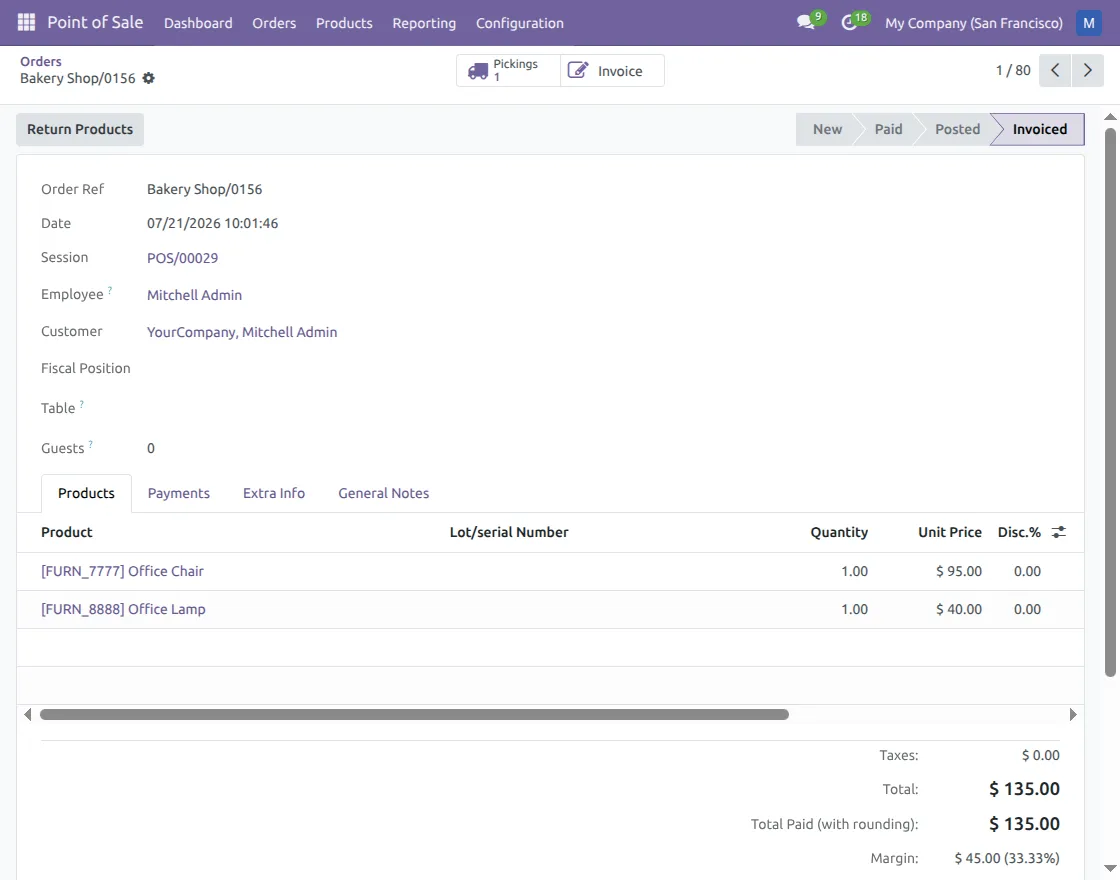This screenshot has height=880, width=1120.
Task: Open the Orders menu
Action: [274, 23]
